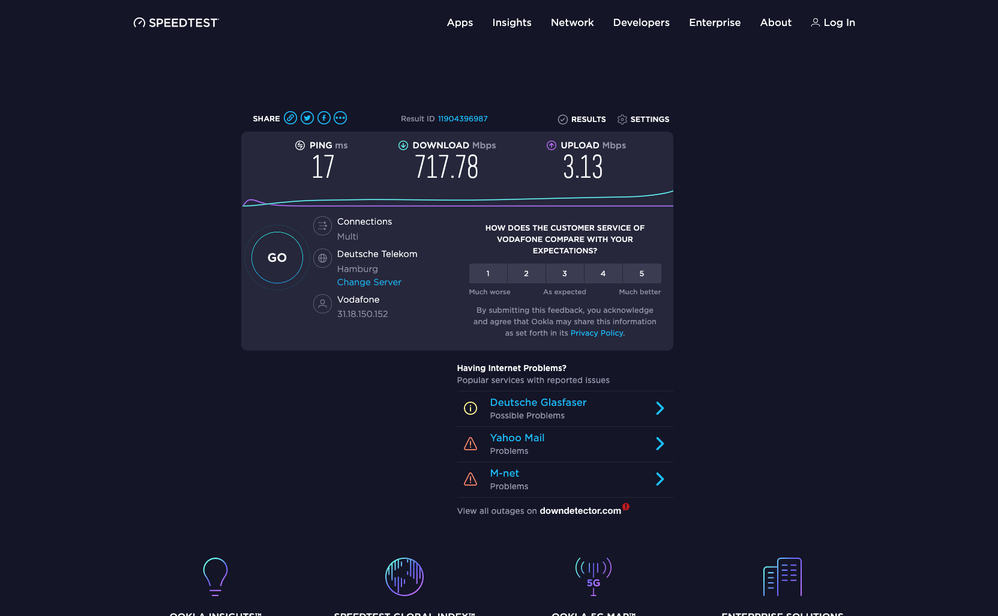998x616 pixels.
Task: Click the speed graph line
Action: click(457, 200)
